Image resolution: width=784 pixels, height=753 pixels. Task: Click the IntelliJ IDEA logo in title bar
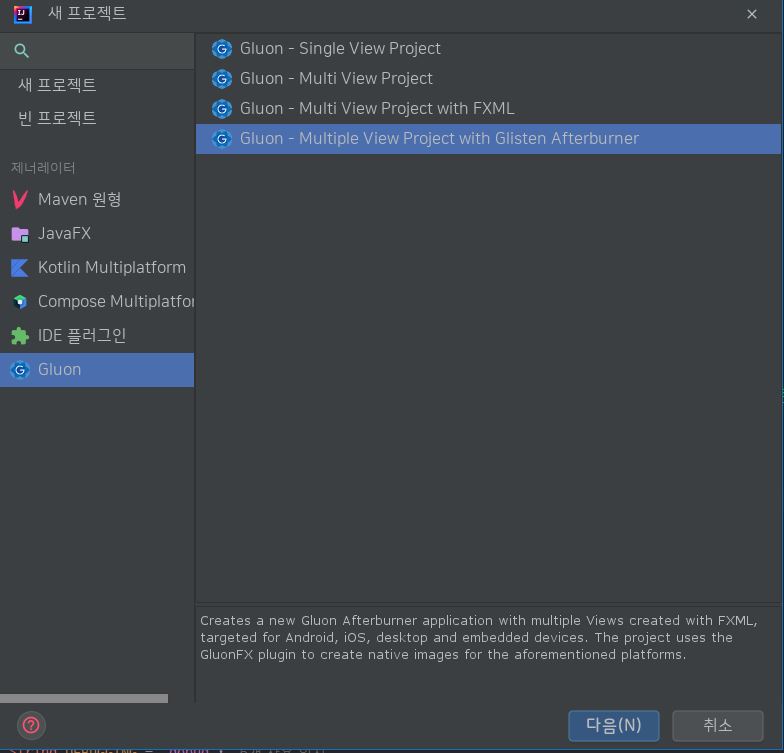[x=22, y=14]
